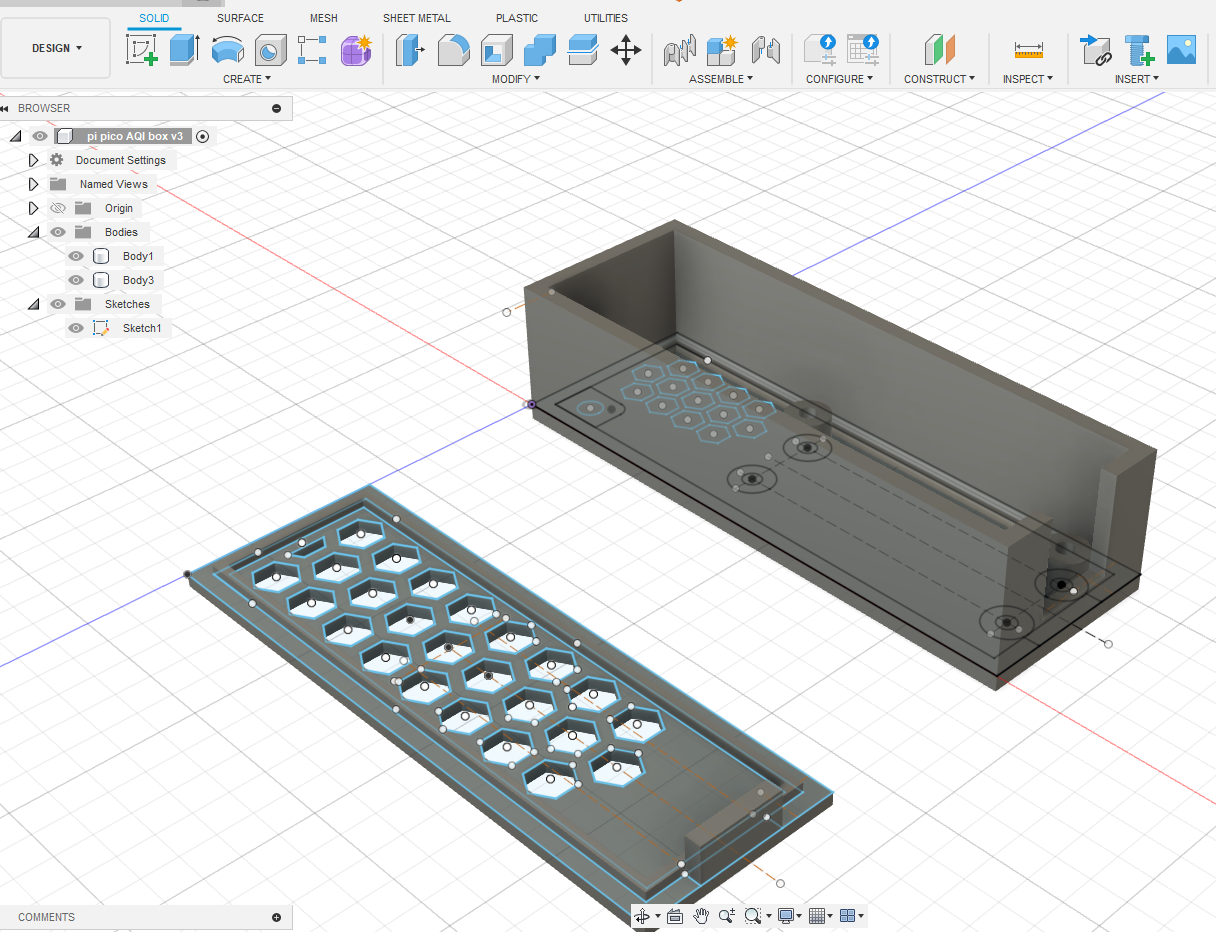Image resolution: width=1216 pixels, height=932 pixels.
Task: Switch to the SHEET METAL tab
Action: tap(416, 18)
